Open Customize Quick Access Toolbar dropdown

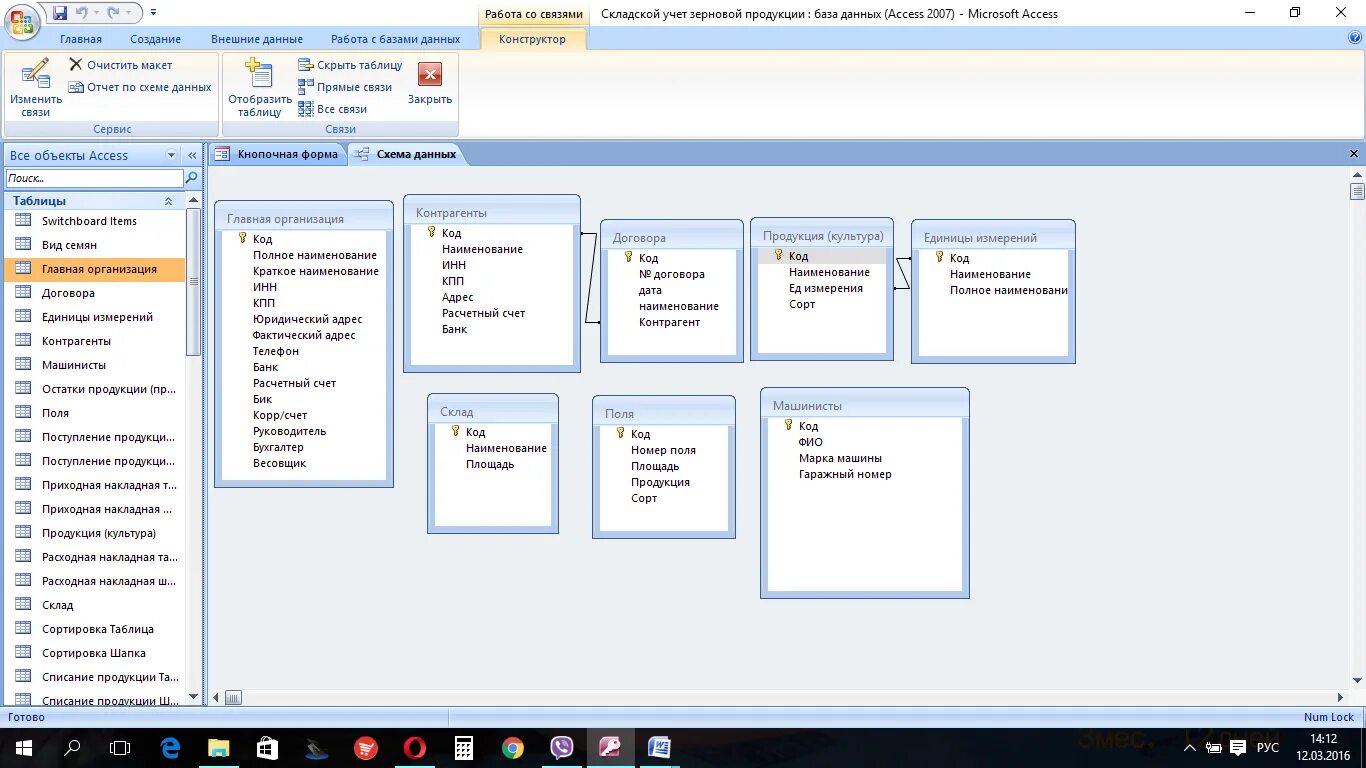(x=153, y=13)
